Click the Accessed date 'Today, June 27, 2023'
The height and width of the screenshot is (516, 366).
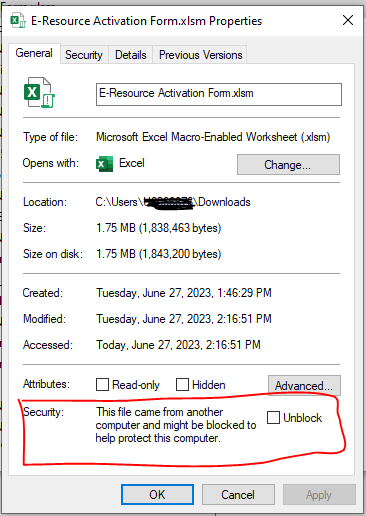click(x=149, y=345)
